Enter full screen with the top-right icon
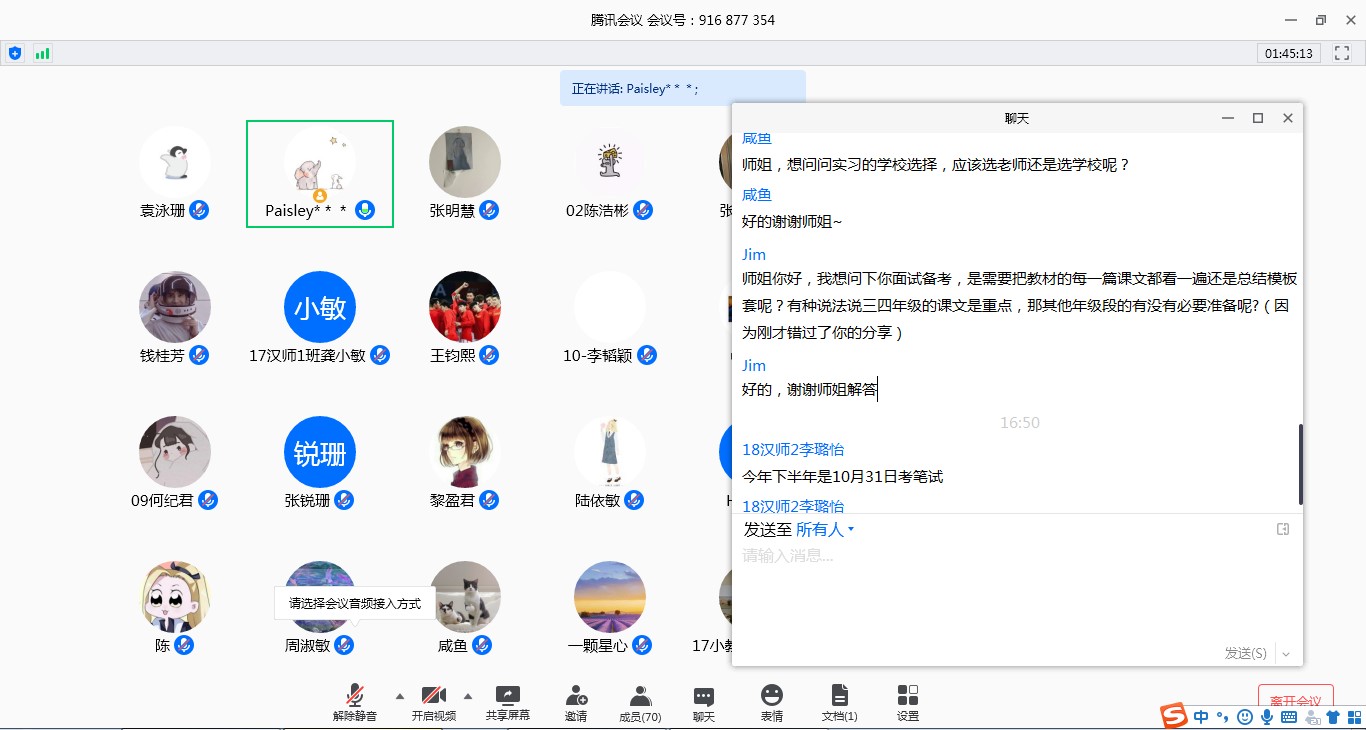The image size is (1366, 730). [1342, 53]
